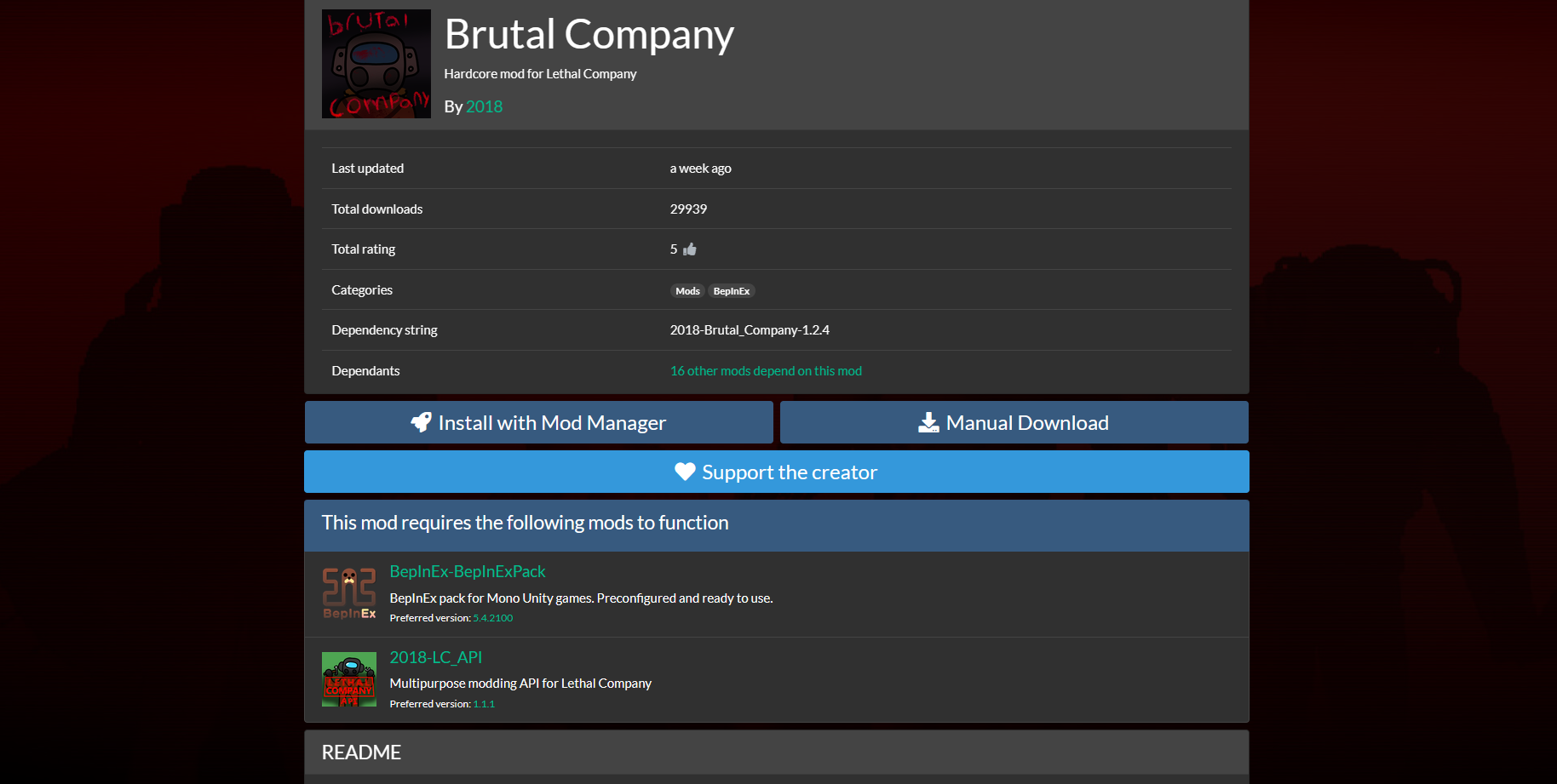Image resolution: width=1557 pixels, height=784 pixels.
Task: Open the dependants list for this mod
Action: coord(765,370)
